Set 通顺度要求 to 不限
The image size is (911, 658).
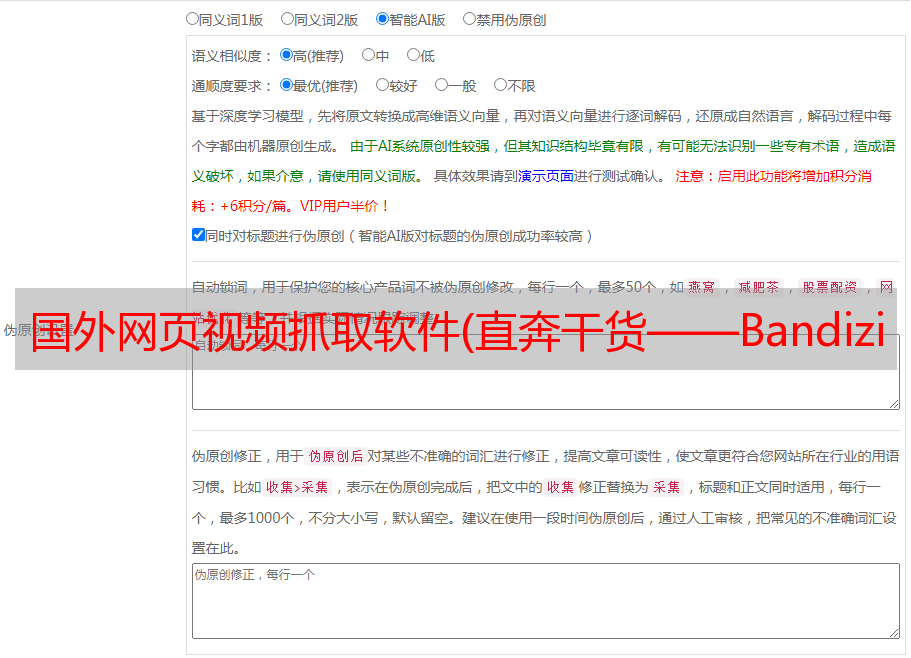[500, 85]
